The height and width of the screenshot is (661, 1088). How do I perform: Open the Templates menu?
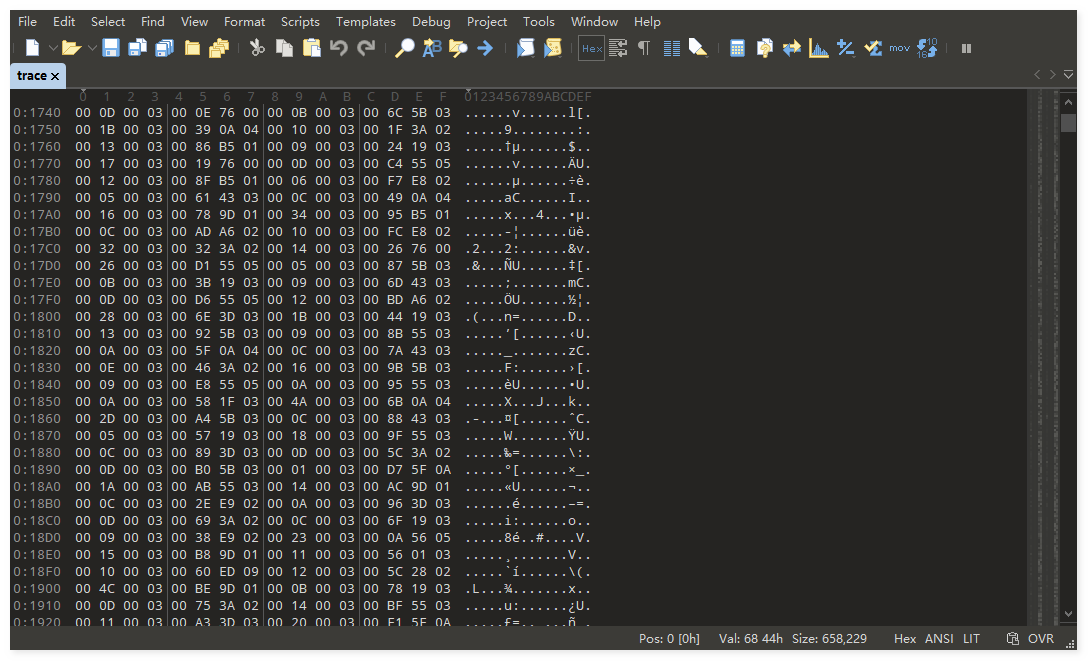click(365, 21)
